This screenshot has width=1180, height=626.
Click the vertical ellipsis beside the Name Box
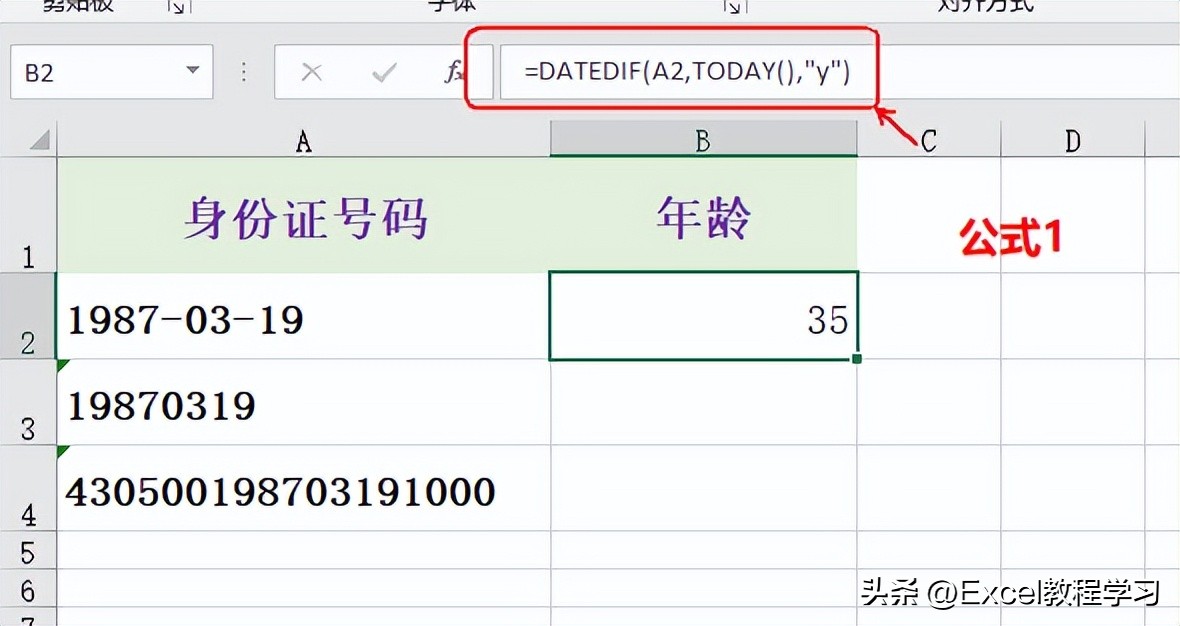tap(243, 72)
